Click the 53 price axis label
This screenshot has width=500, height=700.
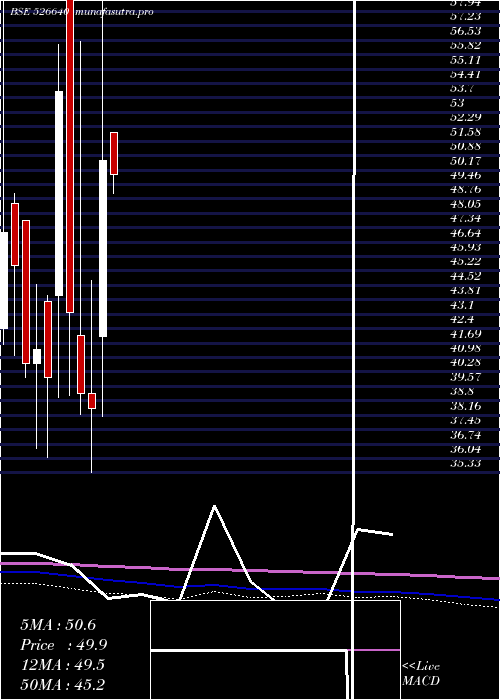[458, 103]
